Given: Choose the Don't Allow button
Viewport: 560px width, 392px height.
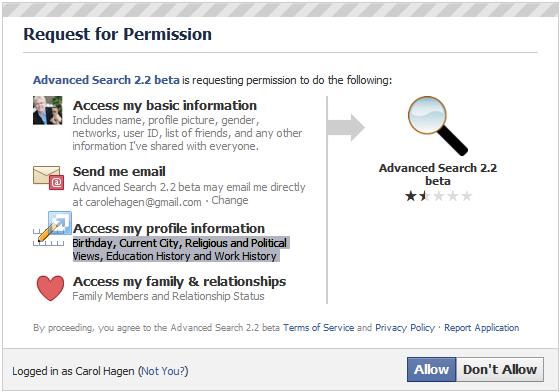Looking at the screenshot, I should pyautogui.click(x=500, y=370).
